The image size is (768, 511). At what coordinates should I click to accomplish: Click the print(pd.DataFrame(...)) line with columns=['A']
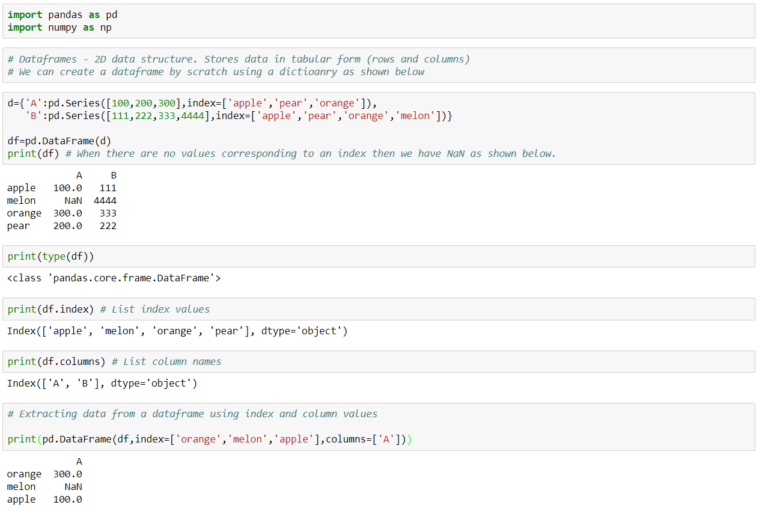[x=209, y=439]
